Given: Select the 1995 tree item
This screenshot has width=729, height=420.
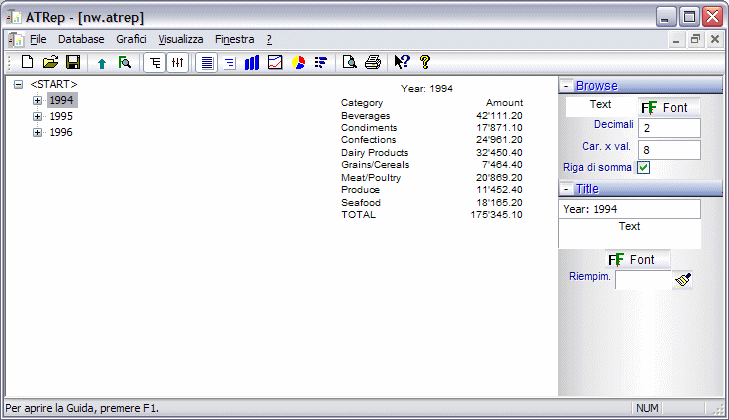Looking at the screenshot, I should click(x=61, y=116).
